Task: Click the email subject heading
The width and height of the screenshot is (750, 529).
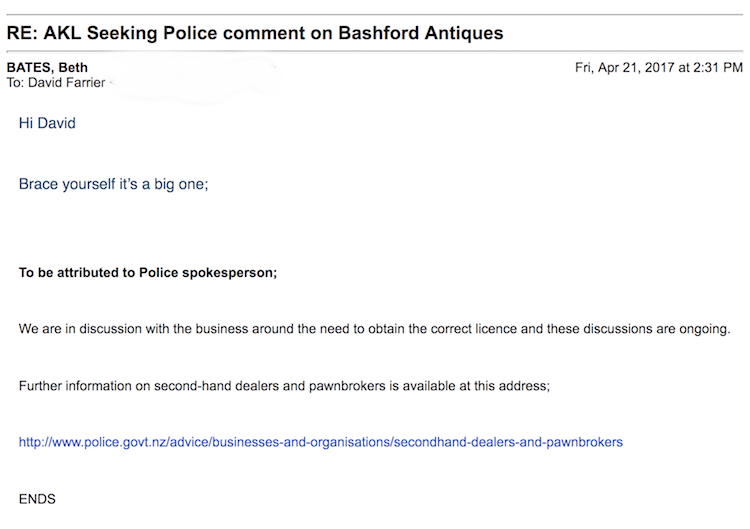Action: coord(255,33)
